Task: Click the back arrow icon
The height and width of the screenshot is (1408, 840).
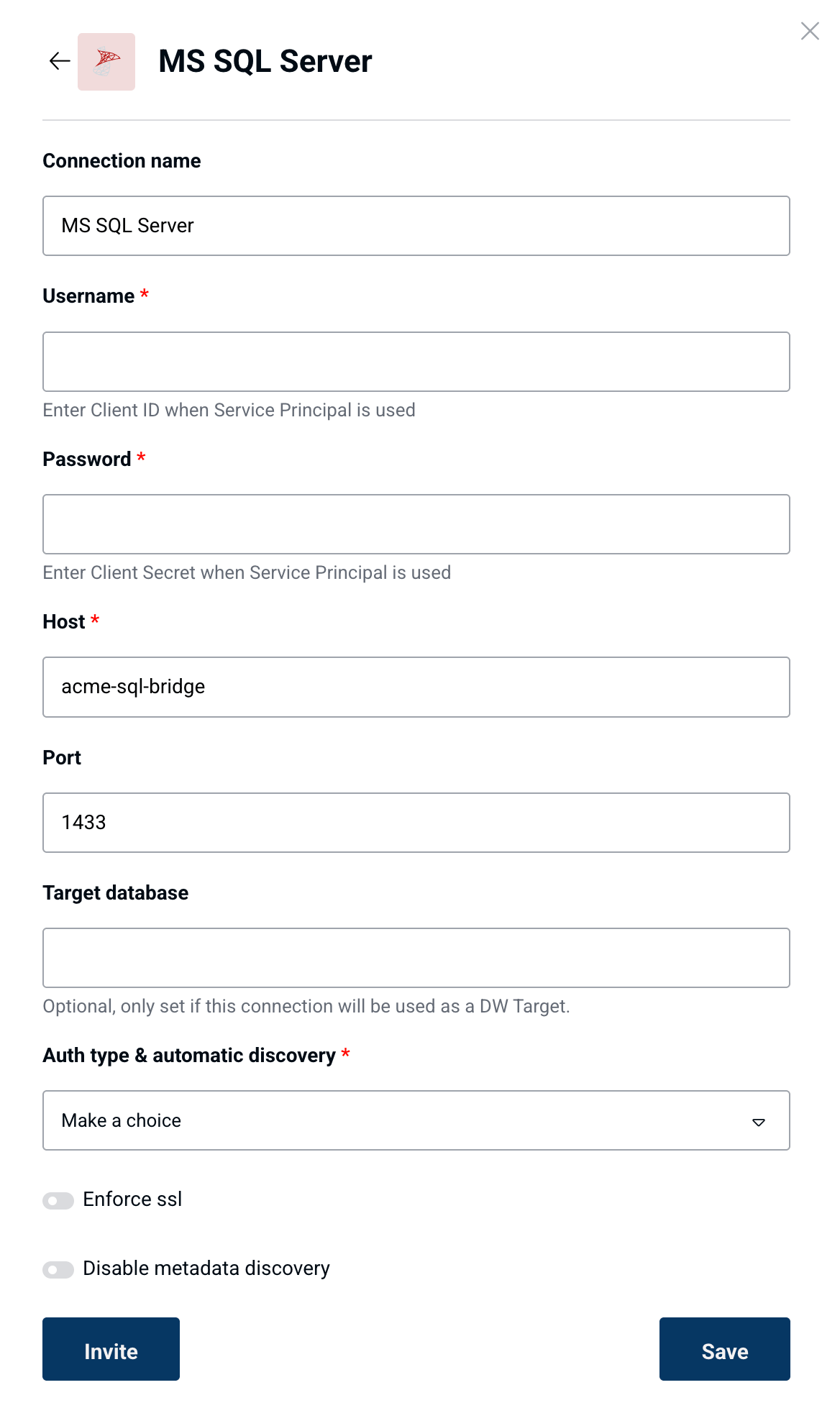Action: point(60,61)
